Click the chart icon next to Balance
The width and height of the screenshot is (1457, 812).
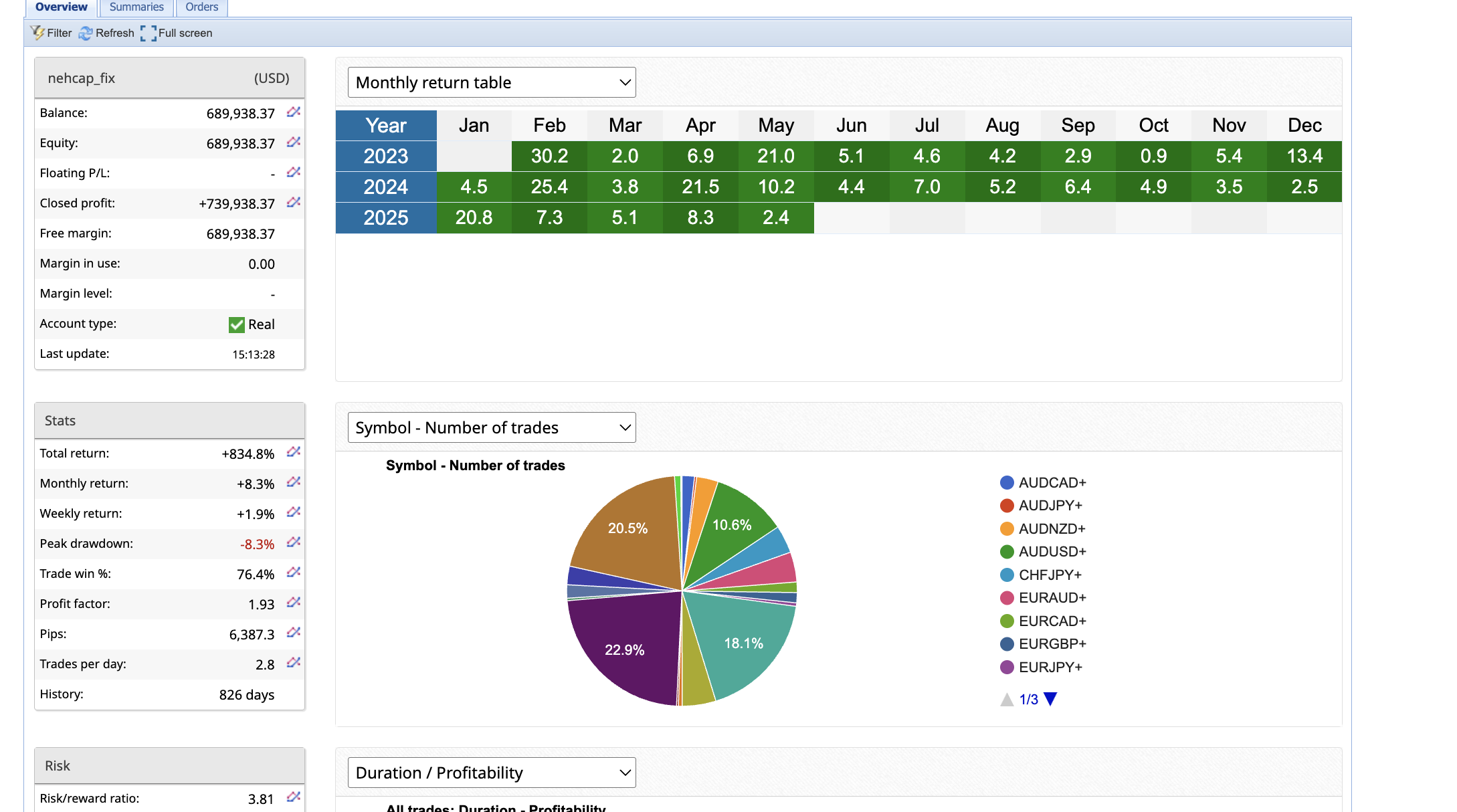point(293,112)
